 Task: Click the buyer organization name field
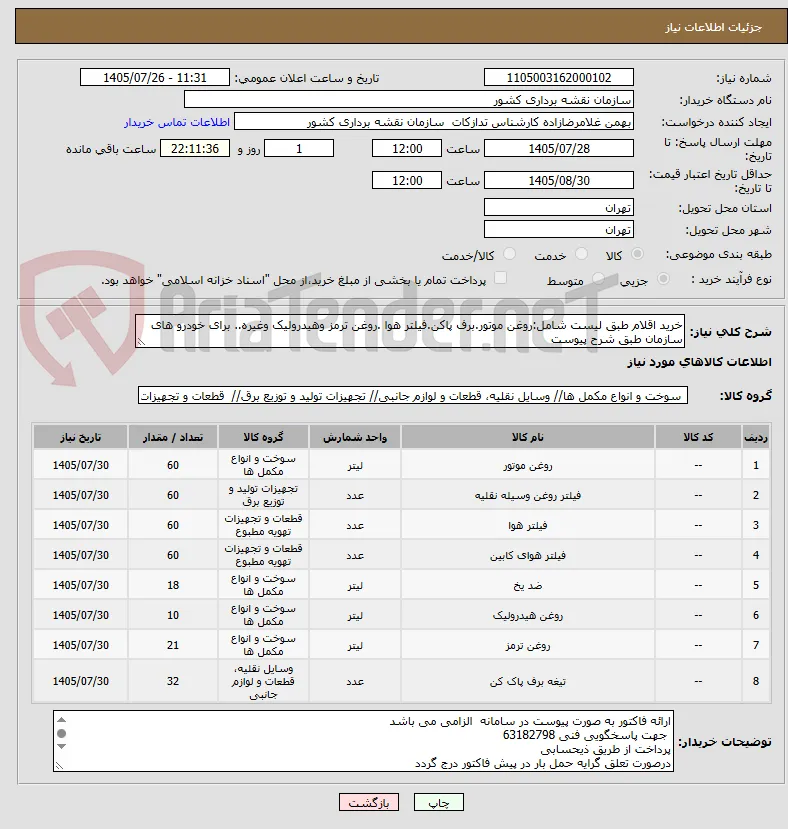point(408,100)
